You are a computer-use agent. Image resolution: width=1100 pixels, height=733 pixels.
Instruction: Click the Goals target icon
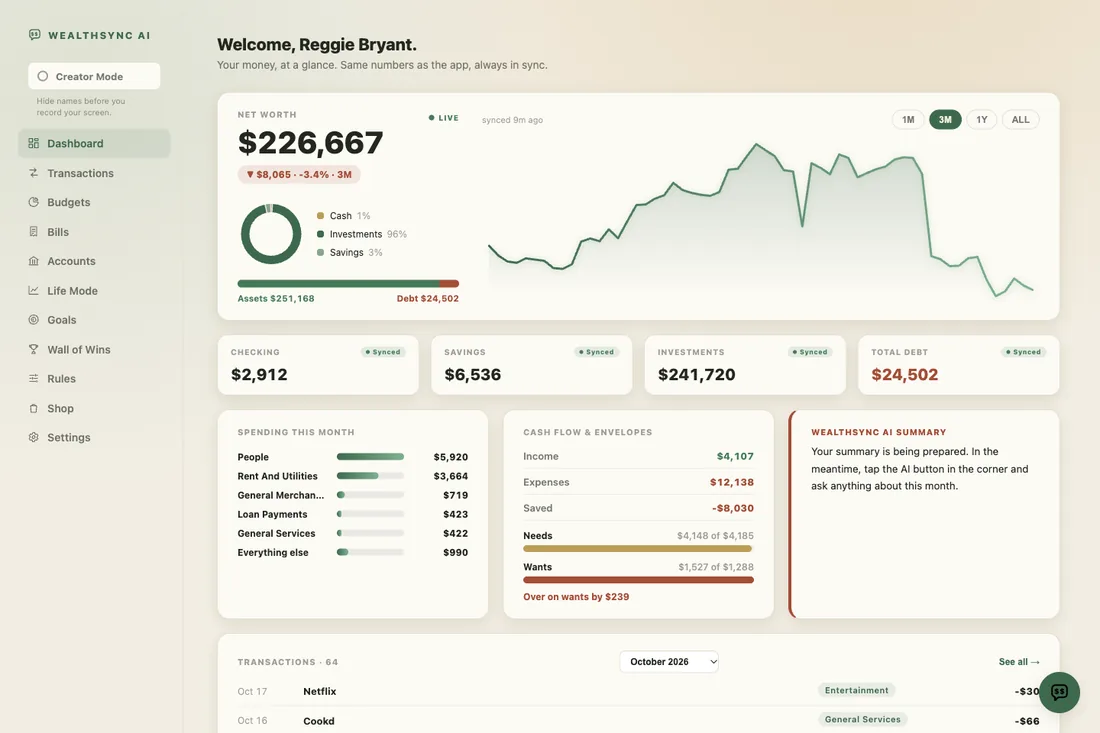click(34, 320)
